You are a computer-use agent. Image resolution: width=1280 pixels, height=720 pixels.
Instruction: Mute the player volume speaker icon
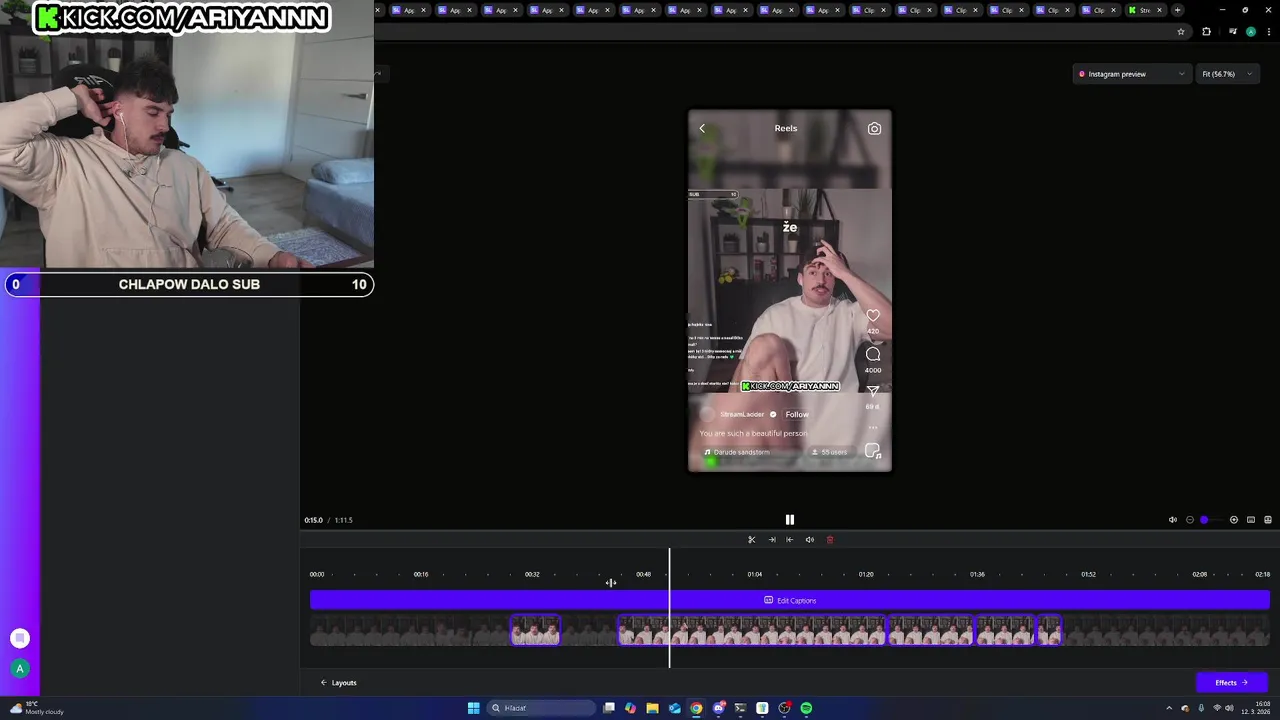pyautogui.click(x=1173, y=520)
